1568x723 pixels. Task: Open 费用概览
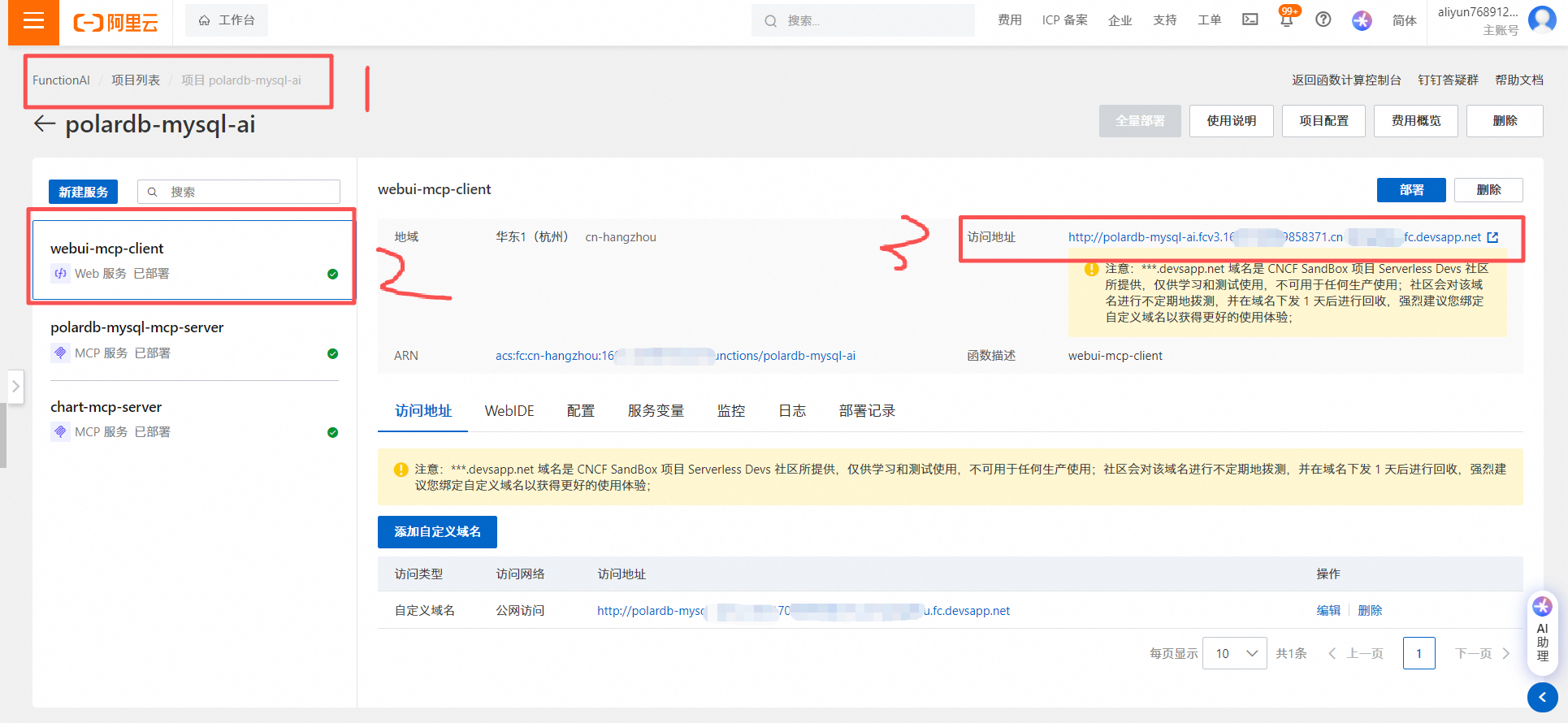1416,121
